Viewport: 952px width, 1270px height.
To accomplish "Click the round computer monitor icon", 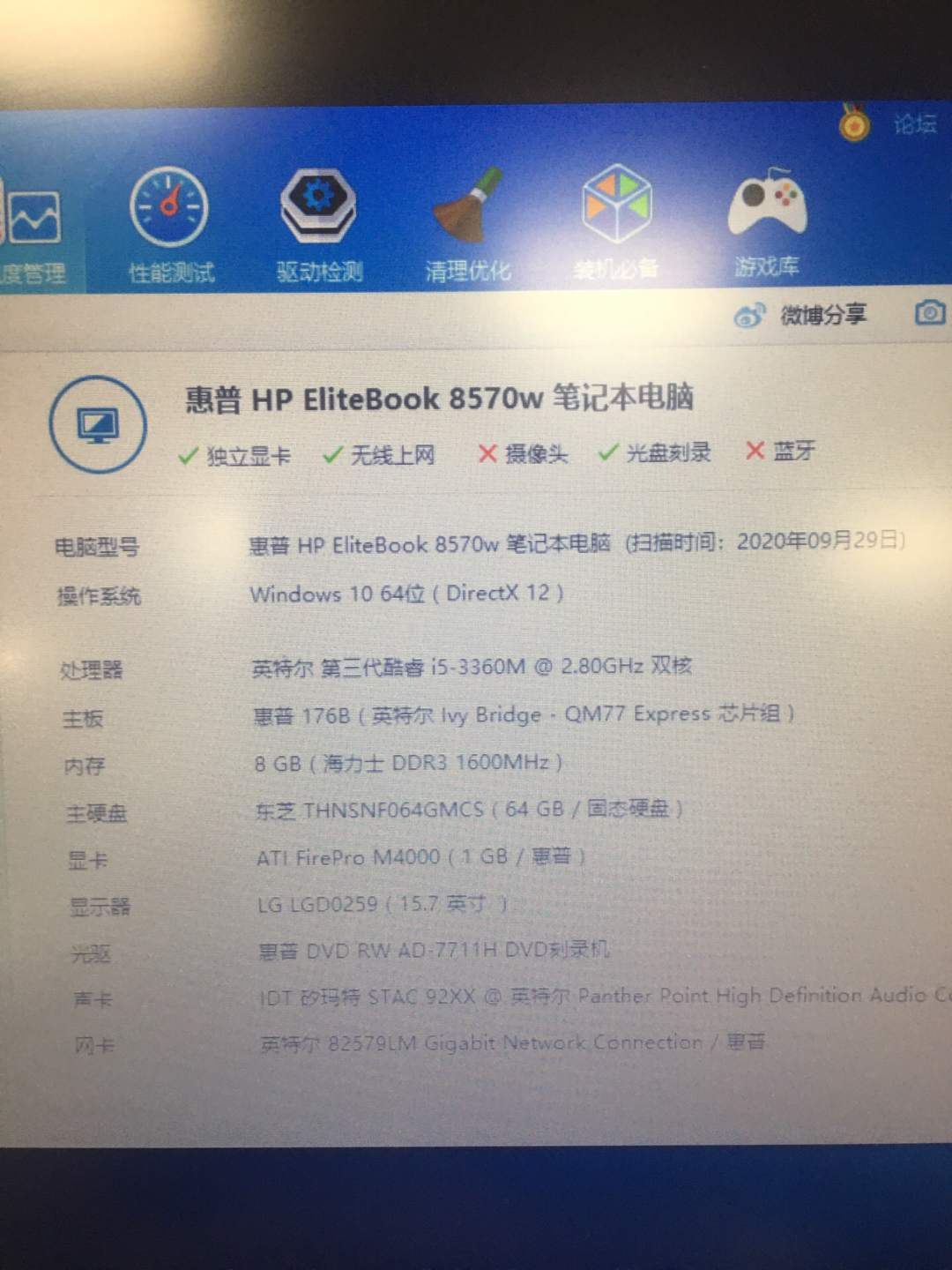I will pos(98,425).
